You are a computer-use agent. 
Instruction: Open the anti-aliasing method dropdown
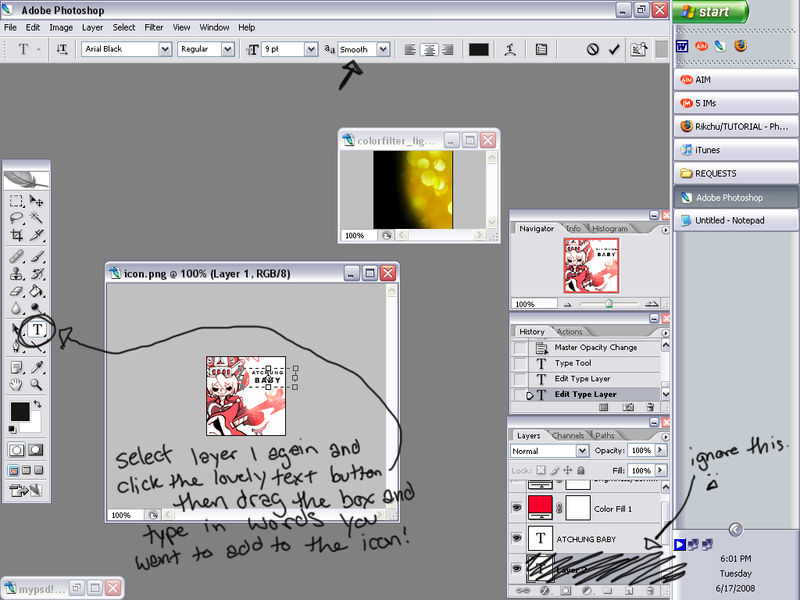[383, 49]
